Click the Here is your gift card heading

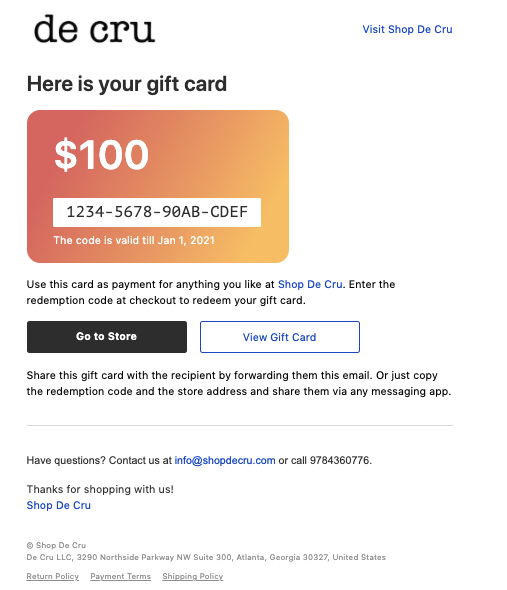pos(127,84)
